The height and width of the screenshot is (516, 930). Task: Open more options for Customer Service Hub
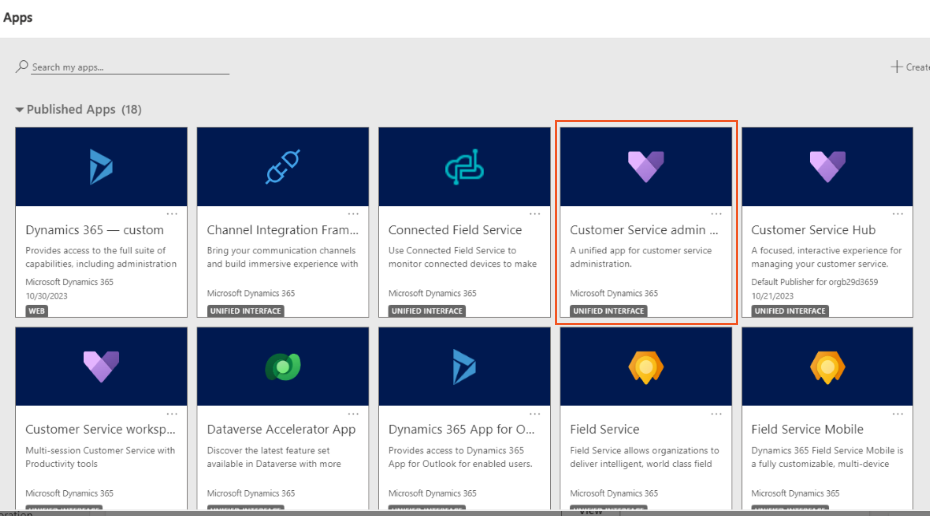point(898,214)
